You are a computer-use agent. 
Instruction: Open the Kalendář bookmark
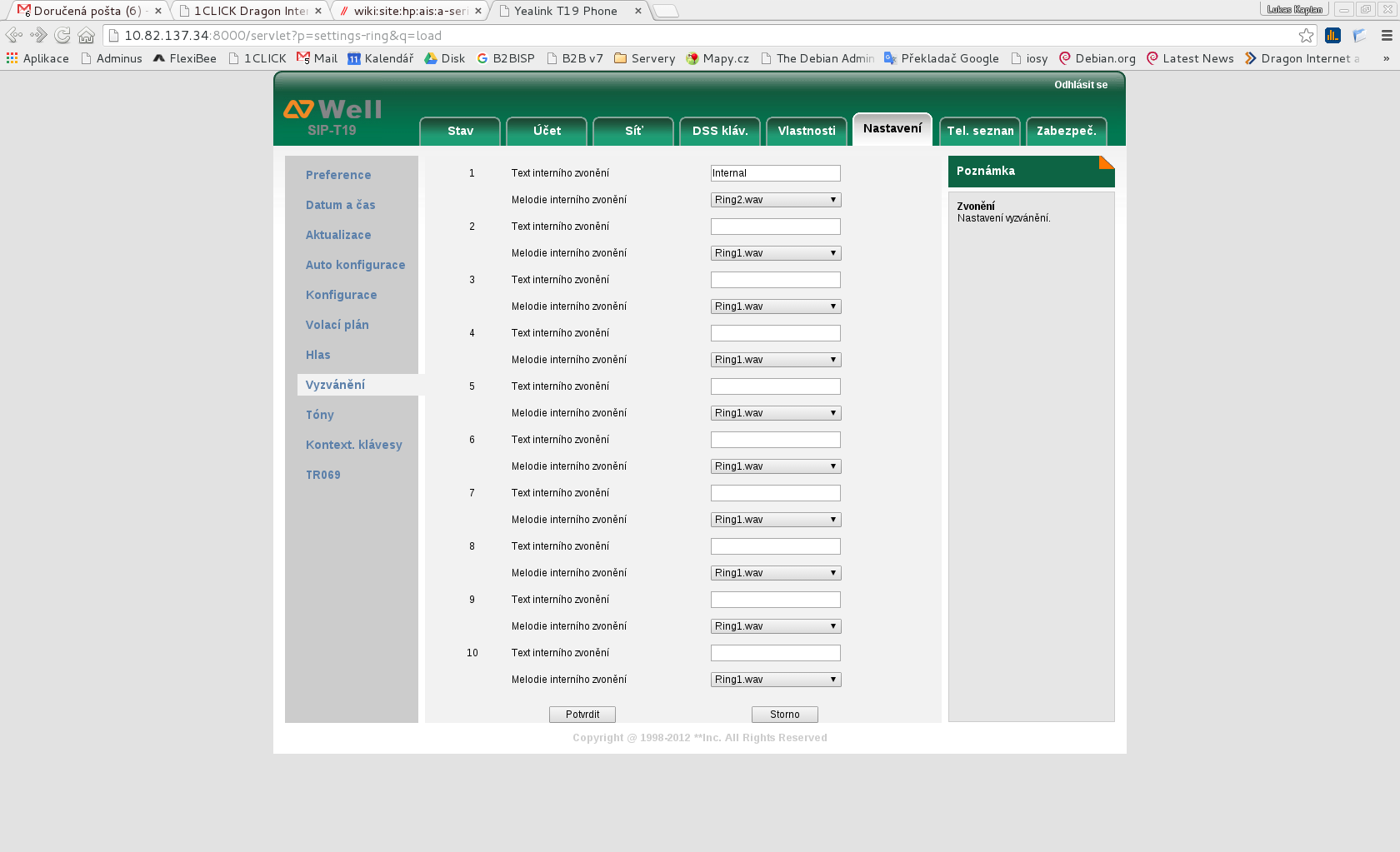click(x=380, y=58)
